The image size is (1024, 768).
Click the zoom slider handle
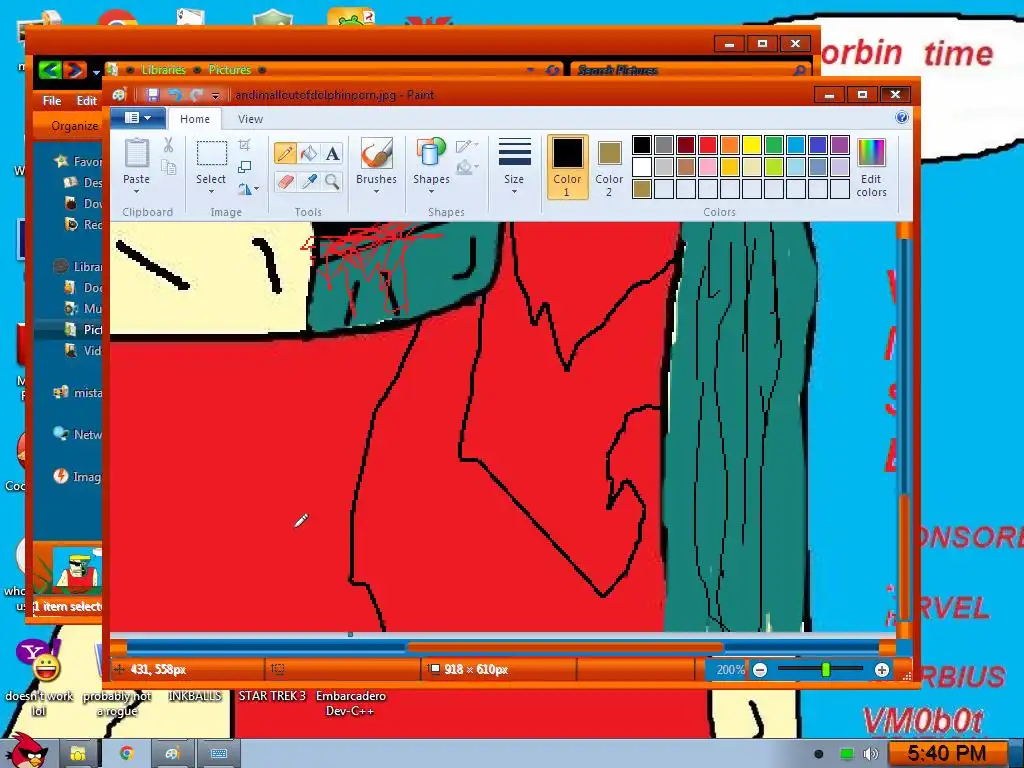point(825,670)
